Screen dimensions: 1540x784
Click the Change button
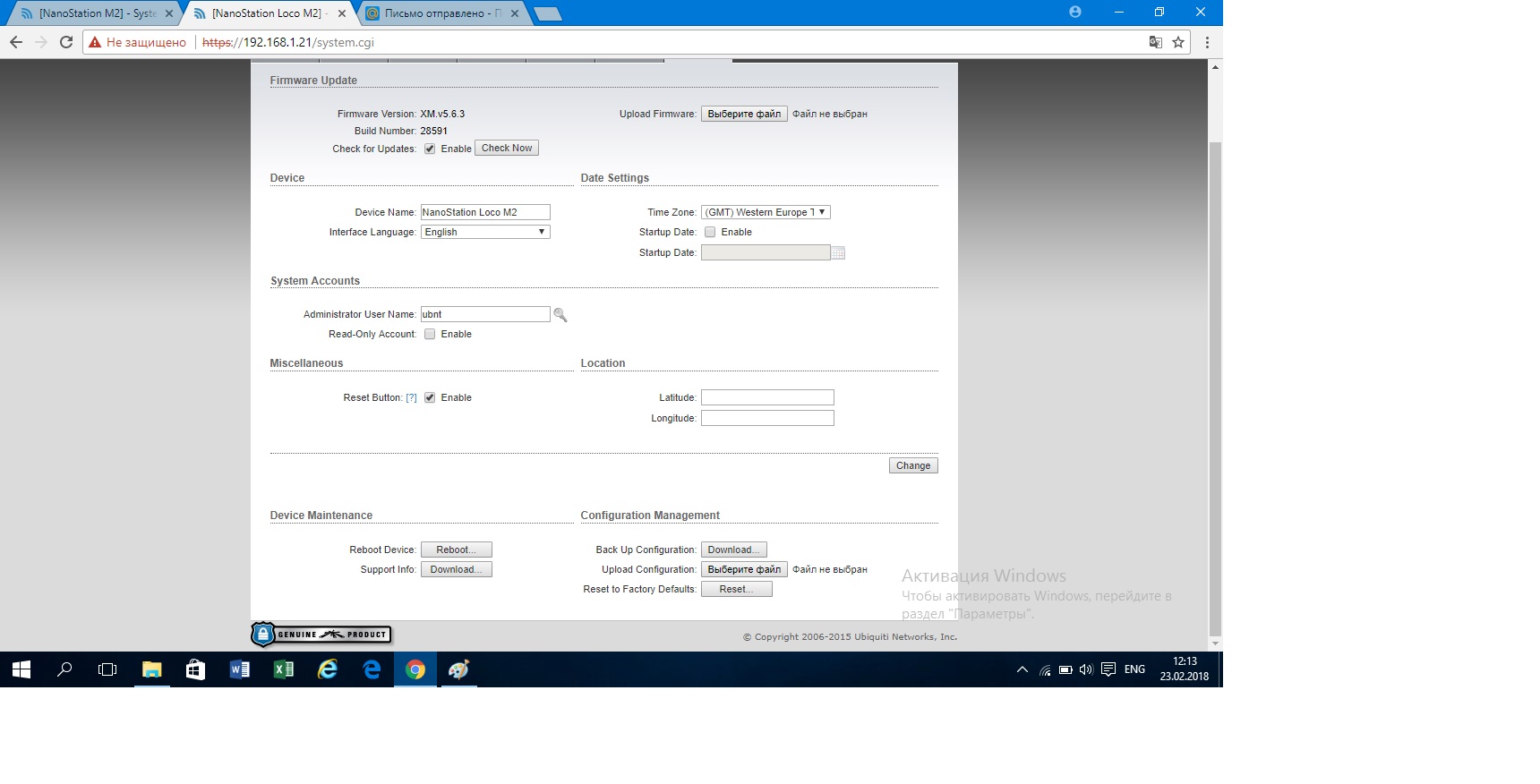click(913, 465)
